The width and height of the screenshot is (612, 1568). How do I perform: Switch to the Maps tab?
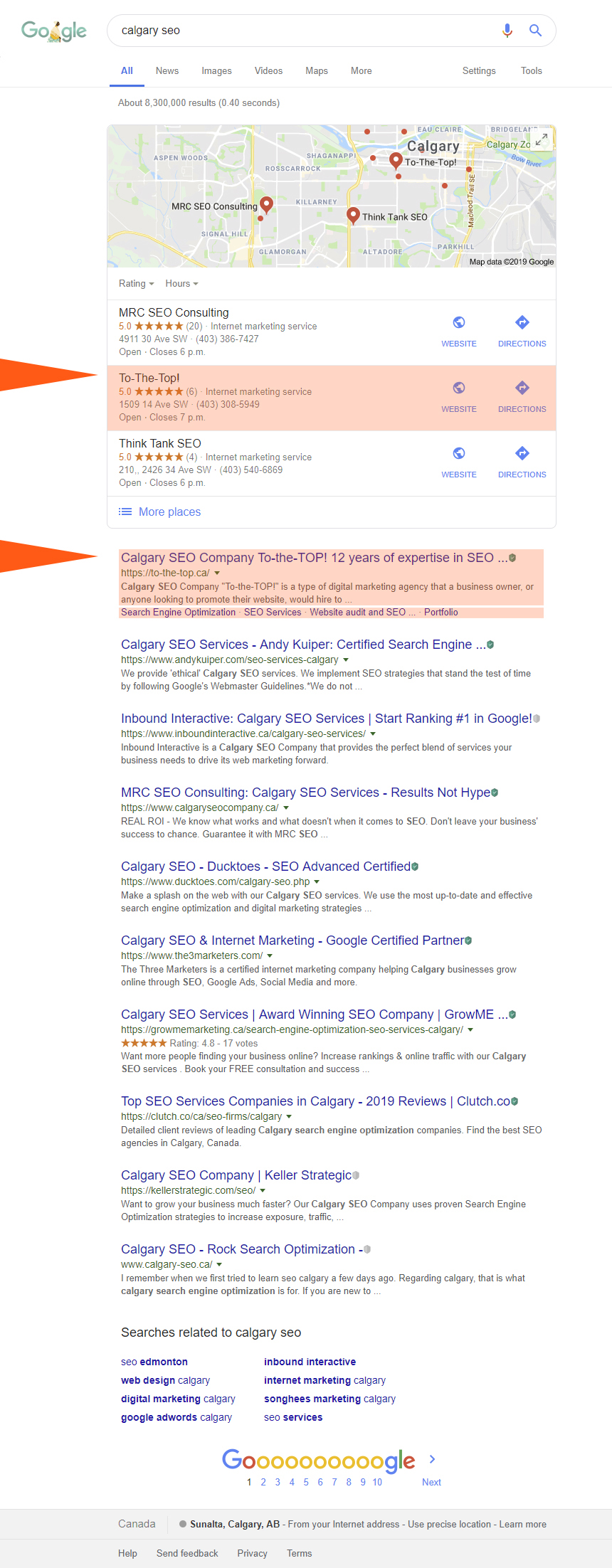[317, 70]
